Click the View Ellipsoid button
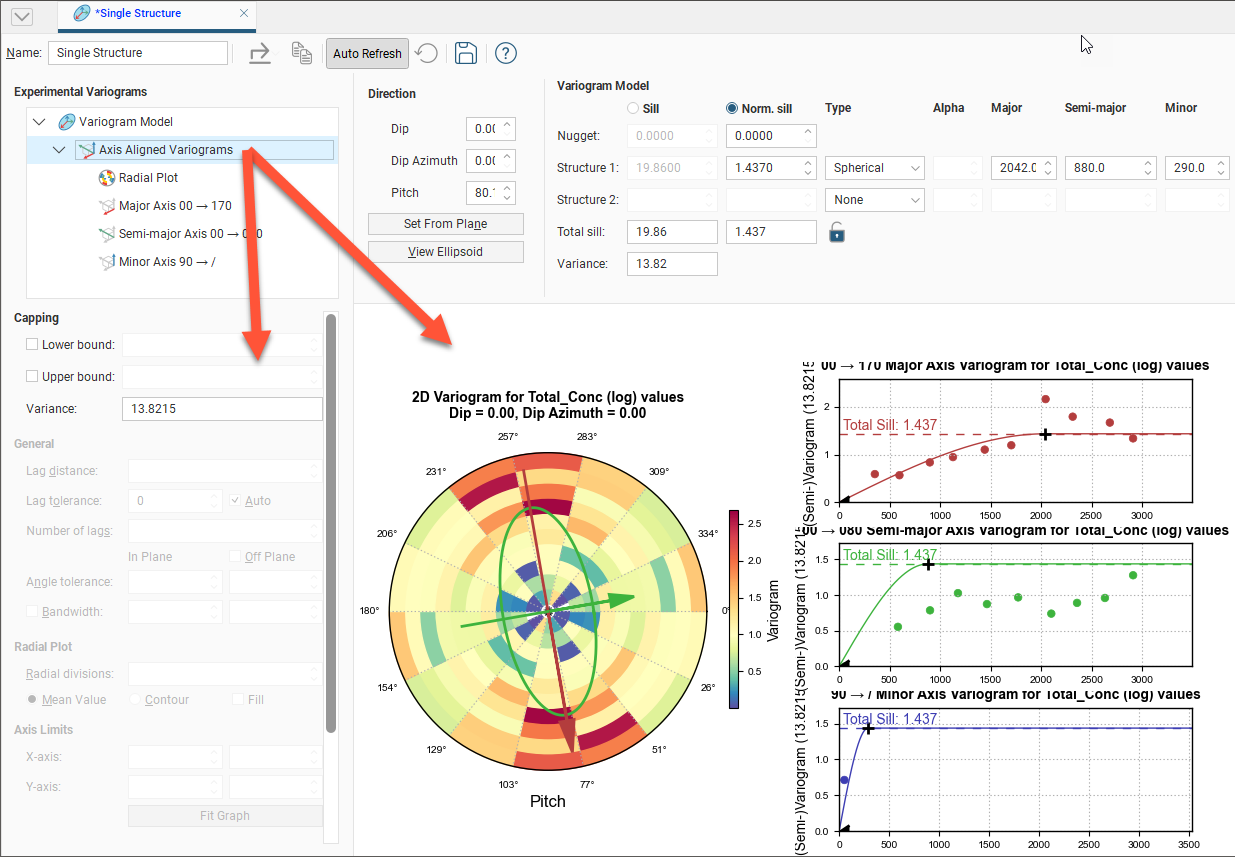 tap(445, 252)
